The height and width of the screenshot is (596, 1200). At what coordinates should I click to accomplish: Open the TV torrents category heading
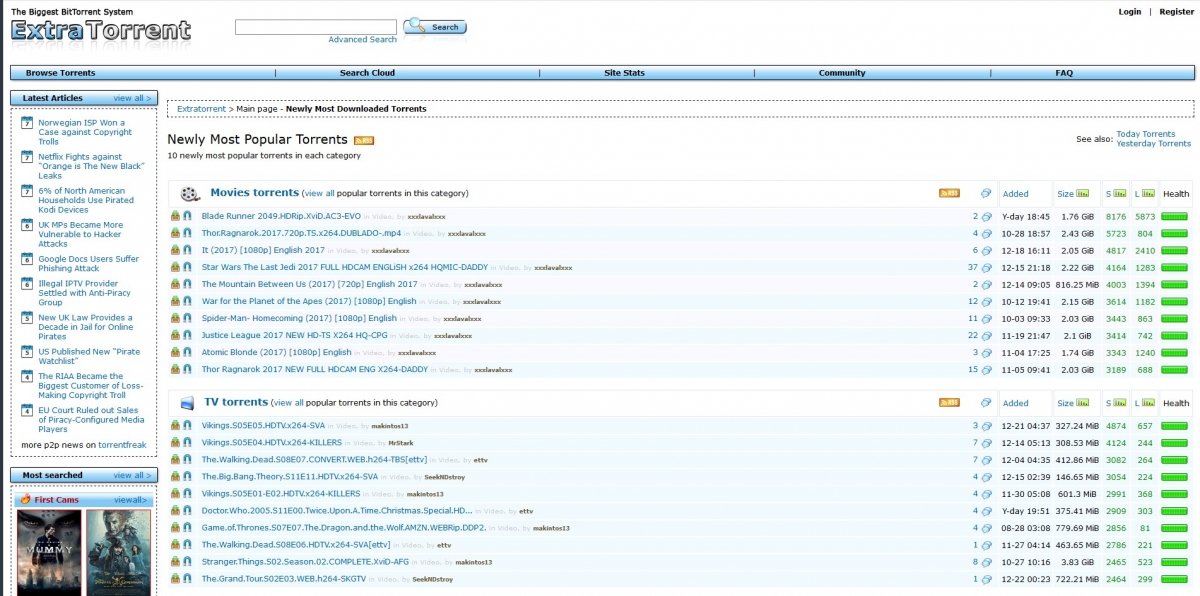[x=236, y=402]
